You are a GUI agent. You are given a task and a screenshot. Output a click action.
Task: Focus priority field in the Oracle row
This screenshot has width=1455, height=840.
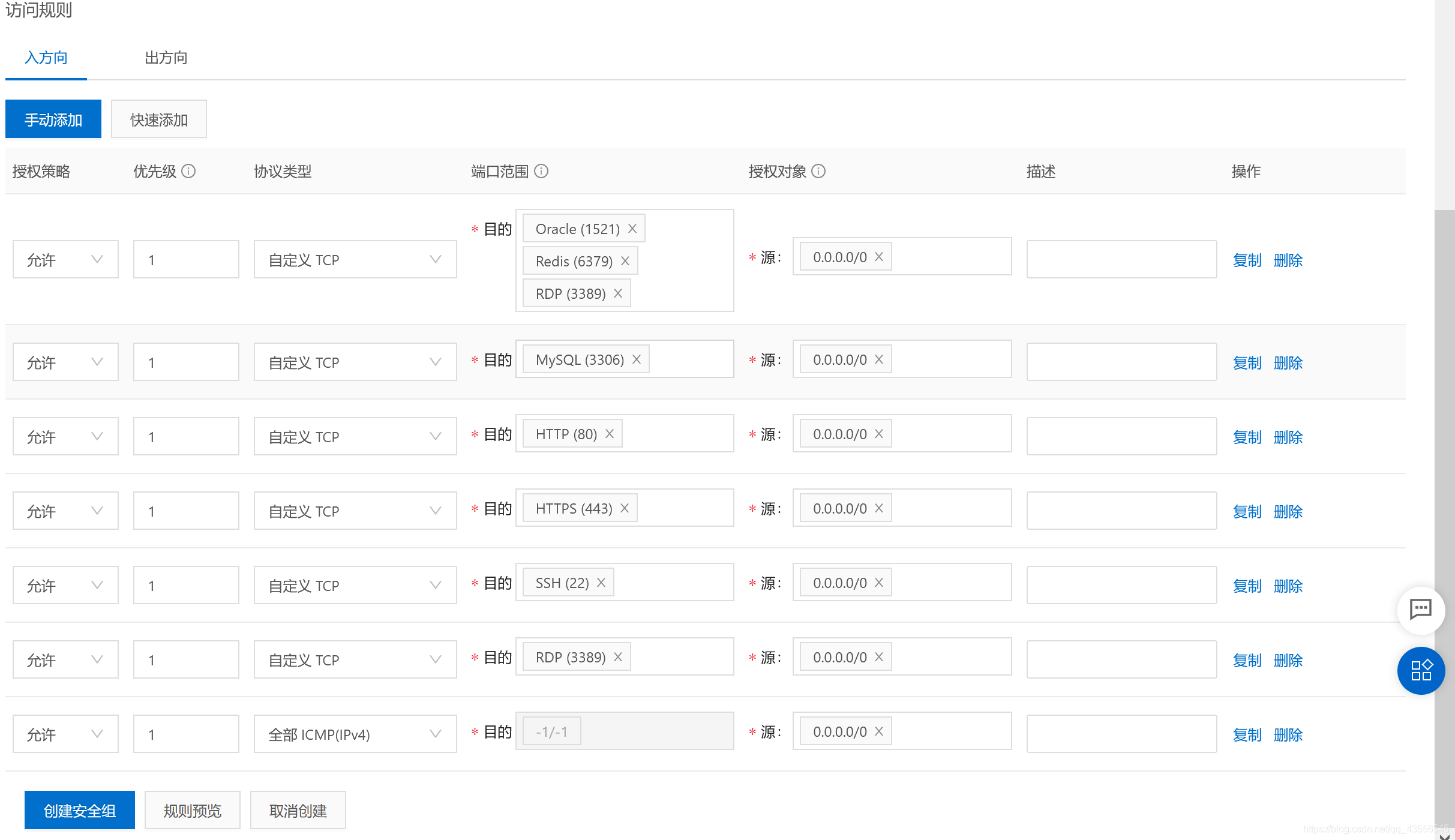(x=186, y=260)
